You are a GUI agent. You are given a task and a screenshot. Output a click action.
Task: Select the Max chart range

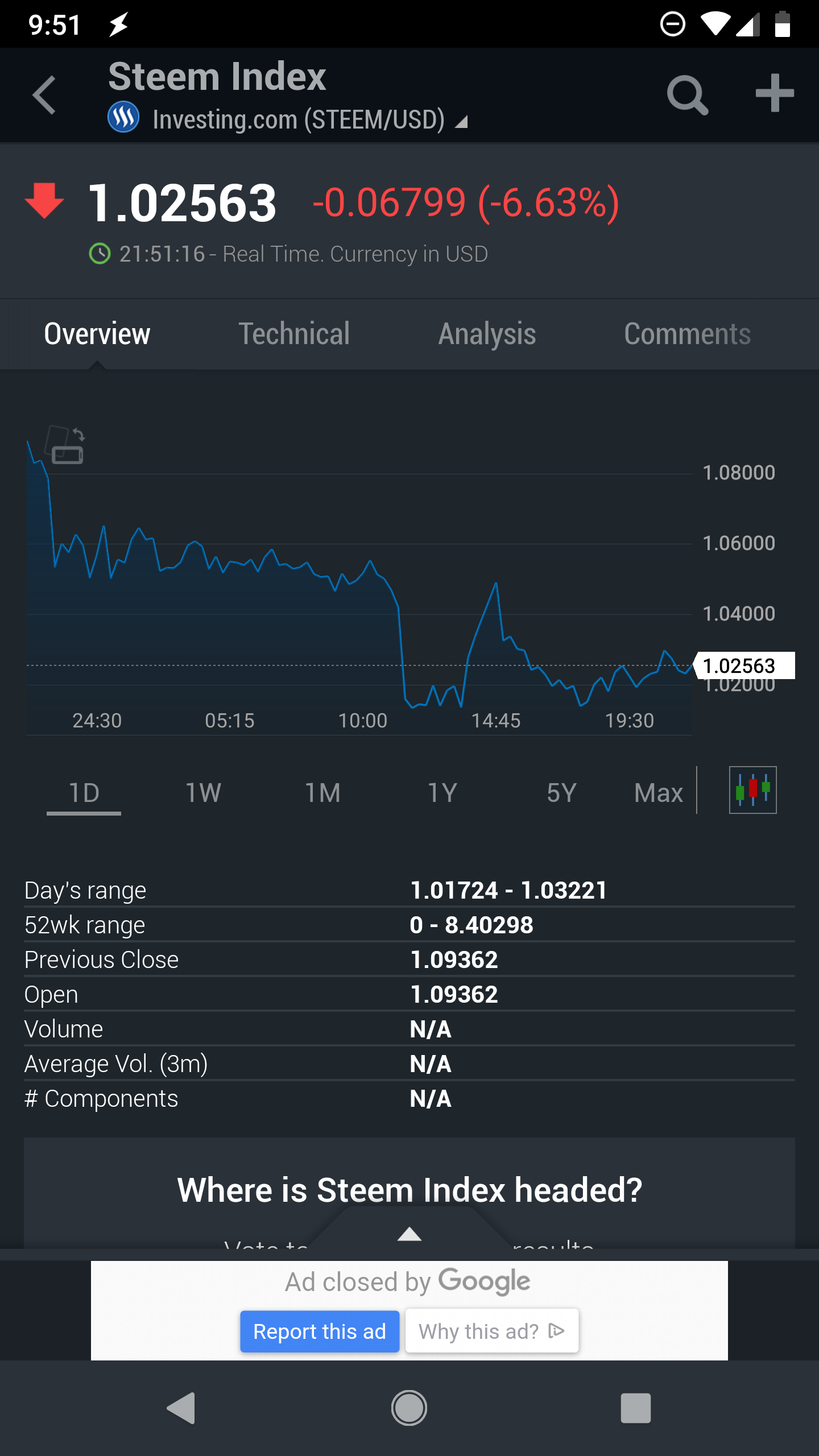(x=659, y=793)
